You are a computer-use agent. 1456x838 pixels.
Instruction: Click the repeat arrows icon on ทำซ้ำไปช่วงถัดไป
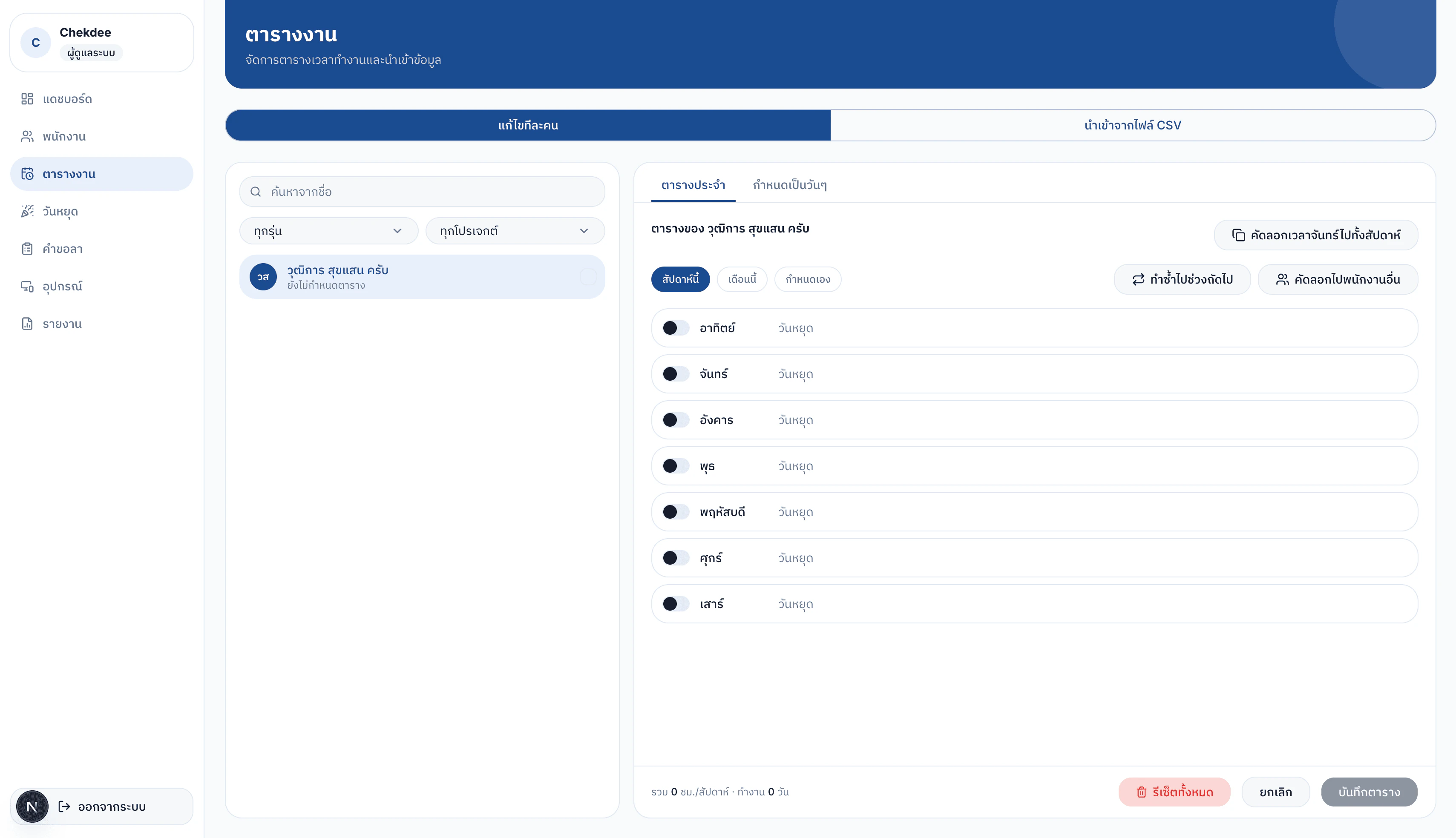click(1138, 279)
